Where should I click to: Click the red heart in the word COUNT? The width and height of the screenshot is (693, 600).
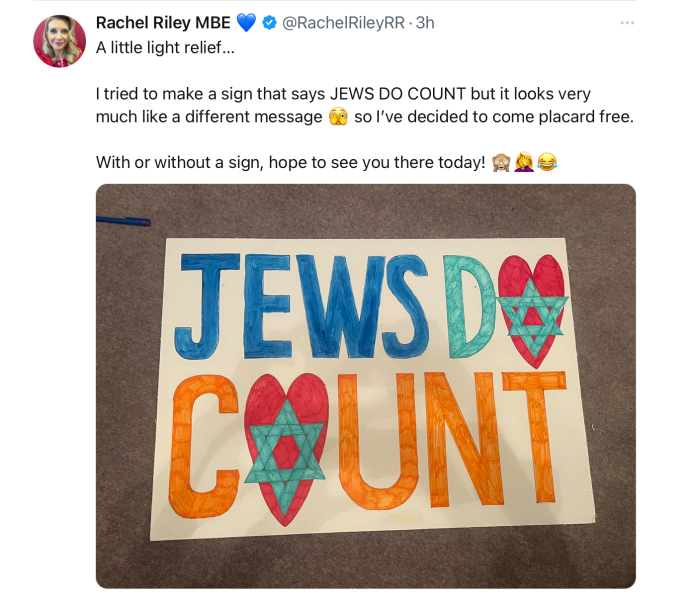point(285,445)
